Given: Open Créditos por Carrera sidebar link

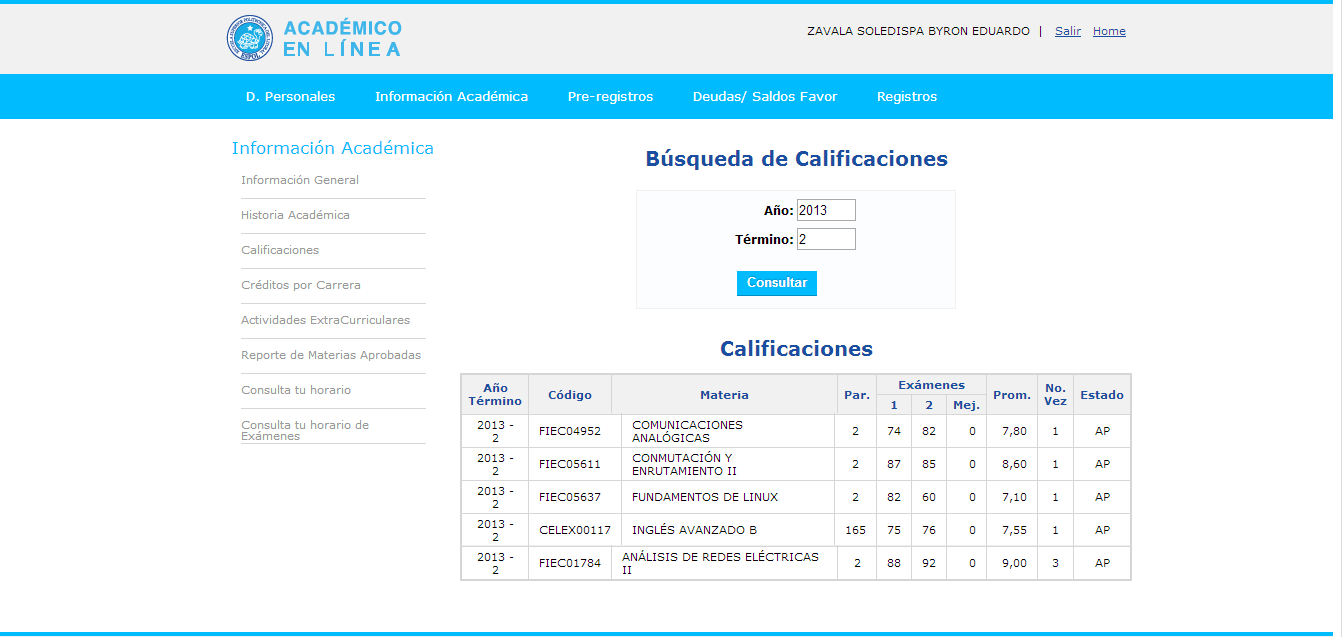Looking at the screenshot, I should coord(301,285).
